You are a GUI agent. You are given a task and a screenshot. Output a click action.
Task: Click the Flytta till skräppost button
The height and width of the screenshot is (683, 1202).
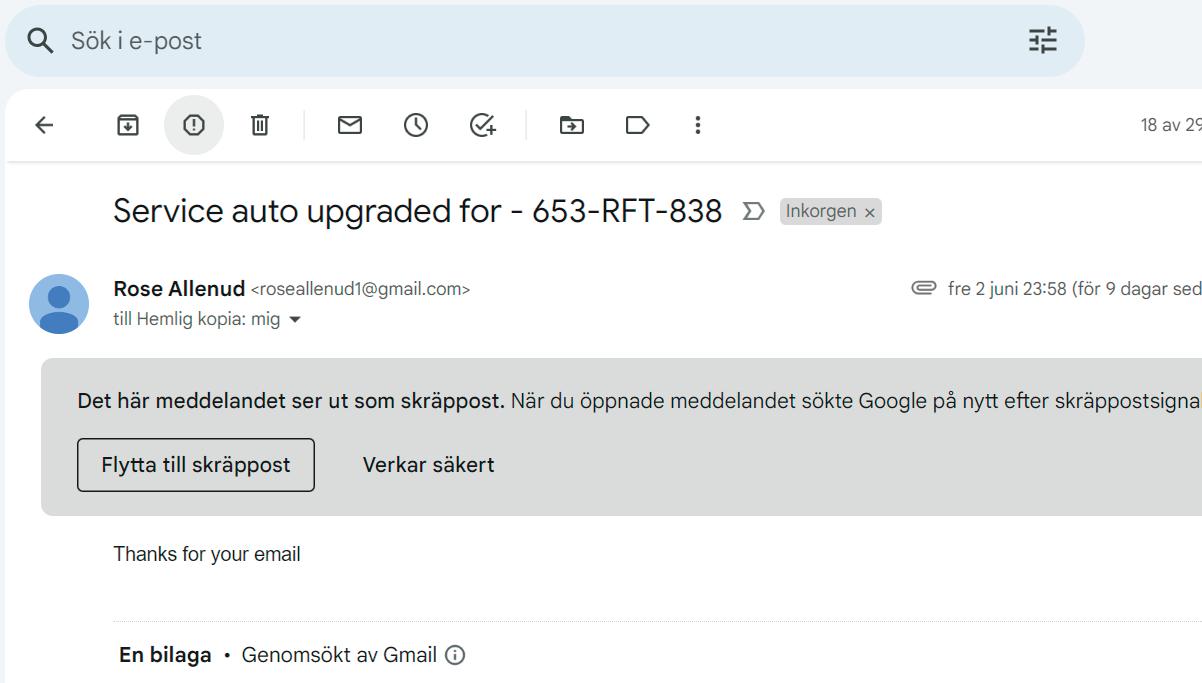(196, 465)
